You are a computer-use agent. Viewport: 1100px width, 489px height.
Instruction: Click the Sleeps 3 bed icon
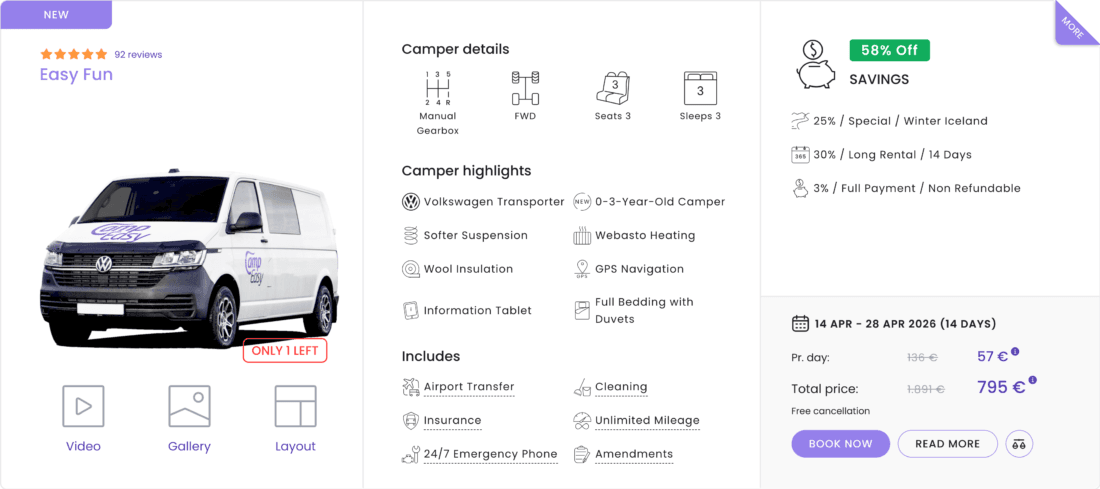[699, 88]
